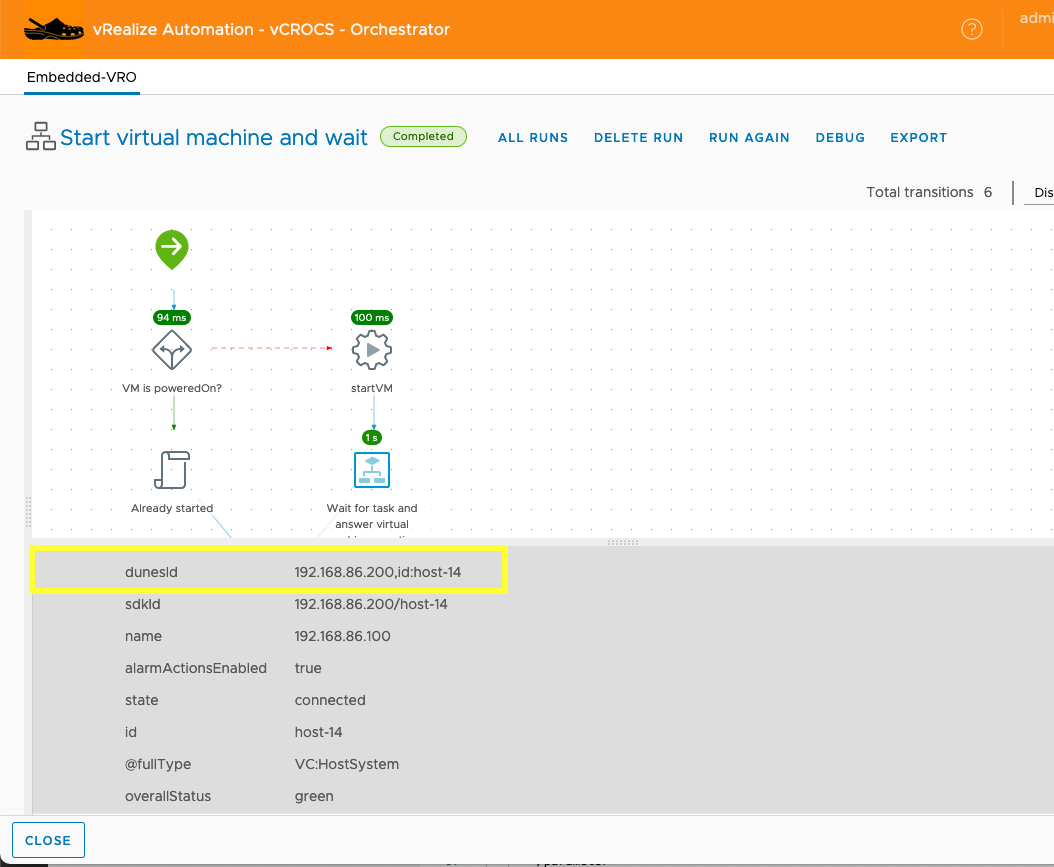The width and height of the screenshot is (1054, 867).
Task: Start the DEBUG action
Action: tap(840, 138)
